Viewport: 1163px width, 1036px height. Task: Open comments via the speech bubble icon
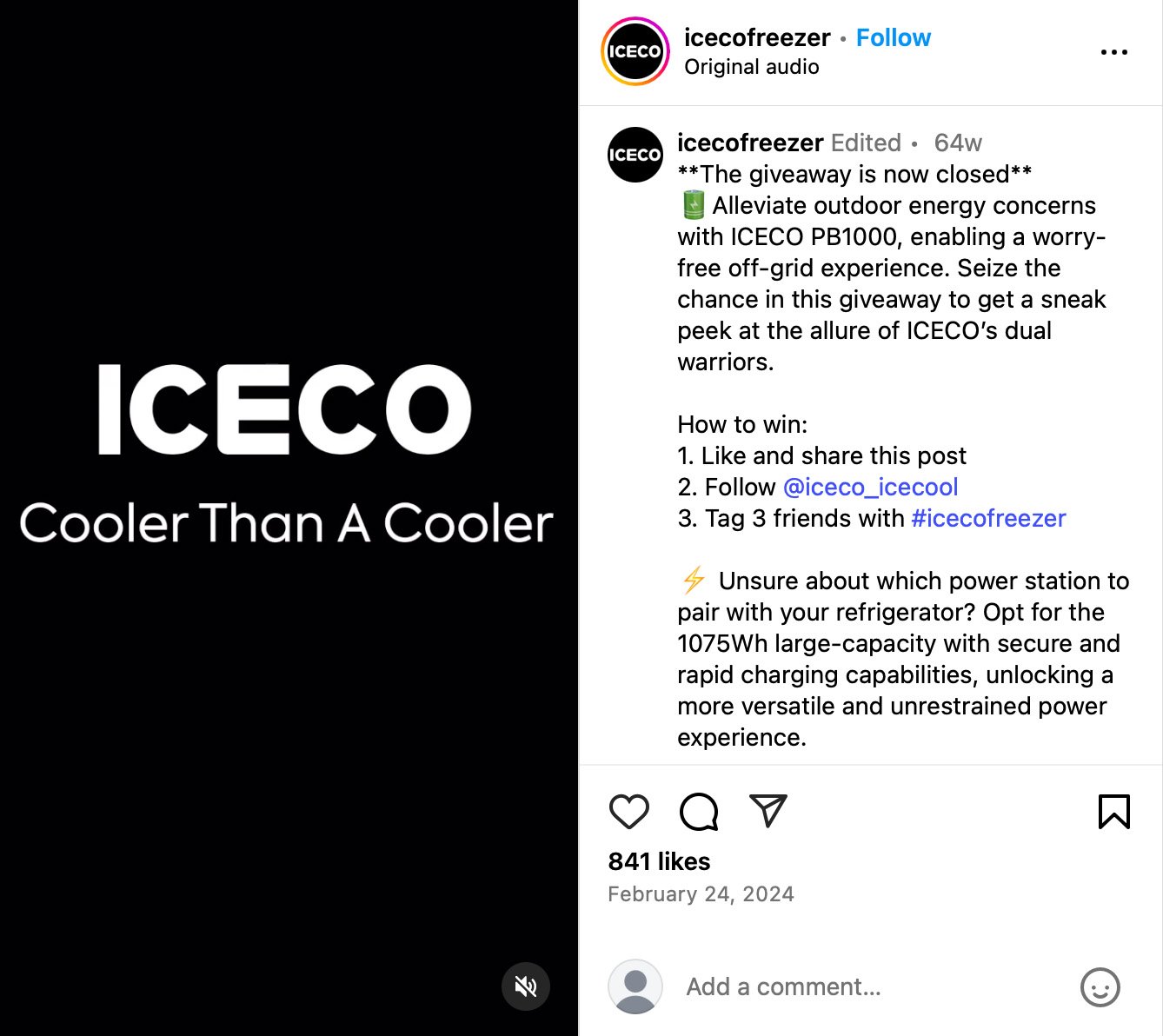tap(698, 812)
